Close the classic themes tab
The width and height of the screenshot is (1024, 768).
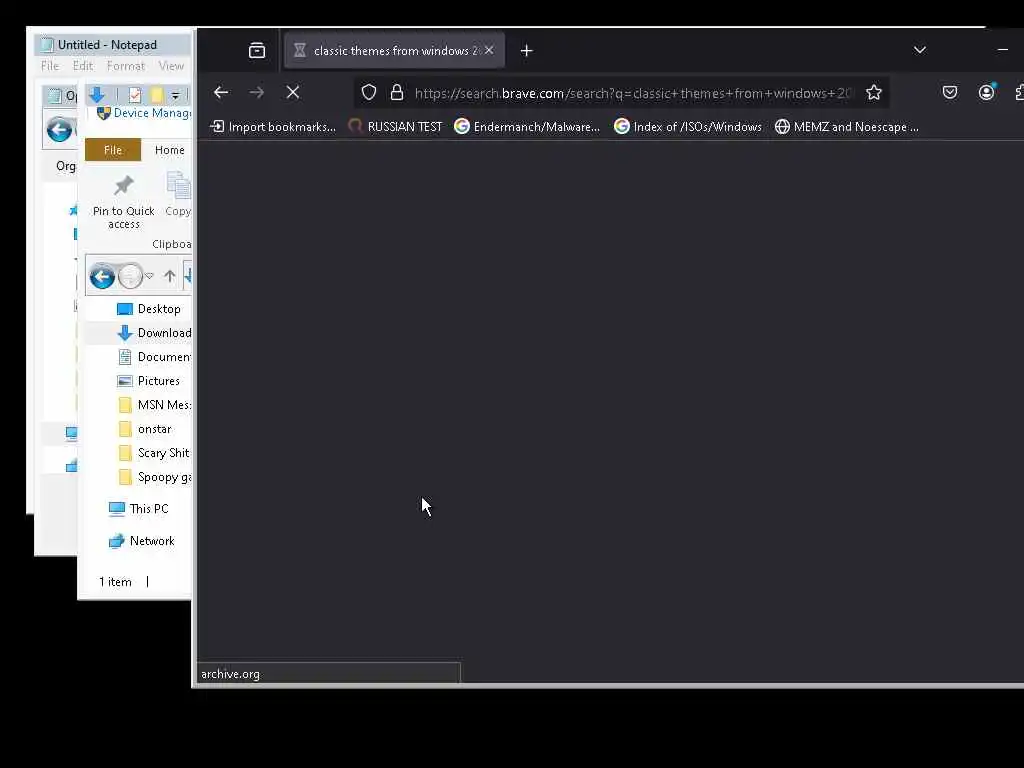pos(489,50)
